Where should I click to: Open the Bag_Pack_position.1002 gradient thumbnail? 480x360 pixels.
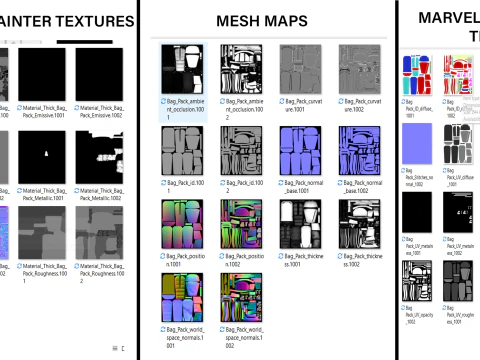(x=241, y=224)
